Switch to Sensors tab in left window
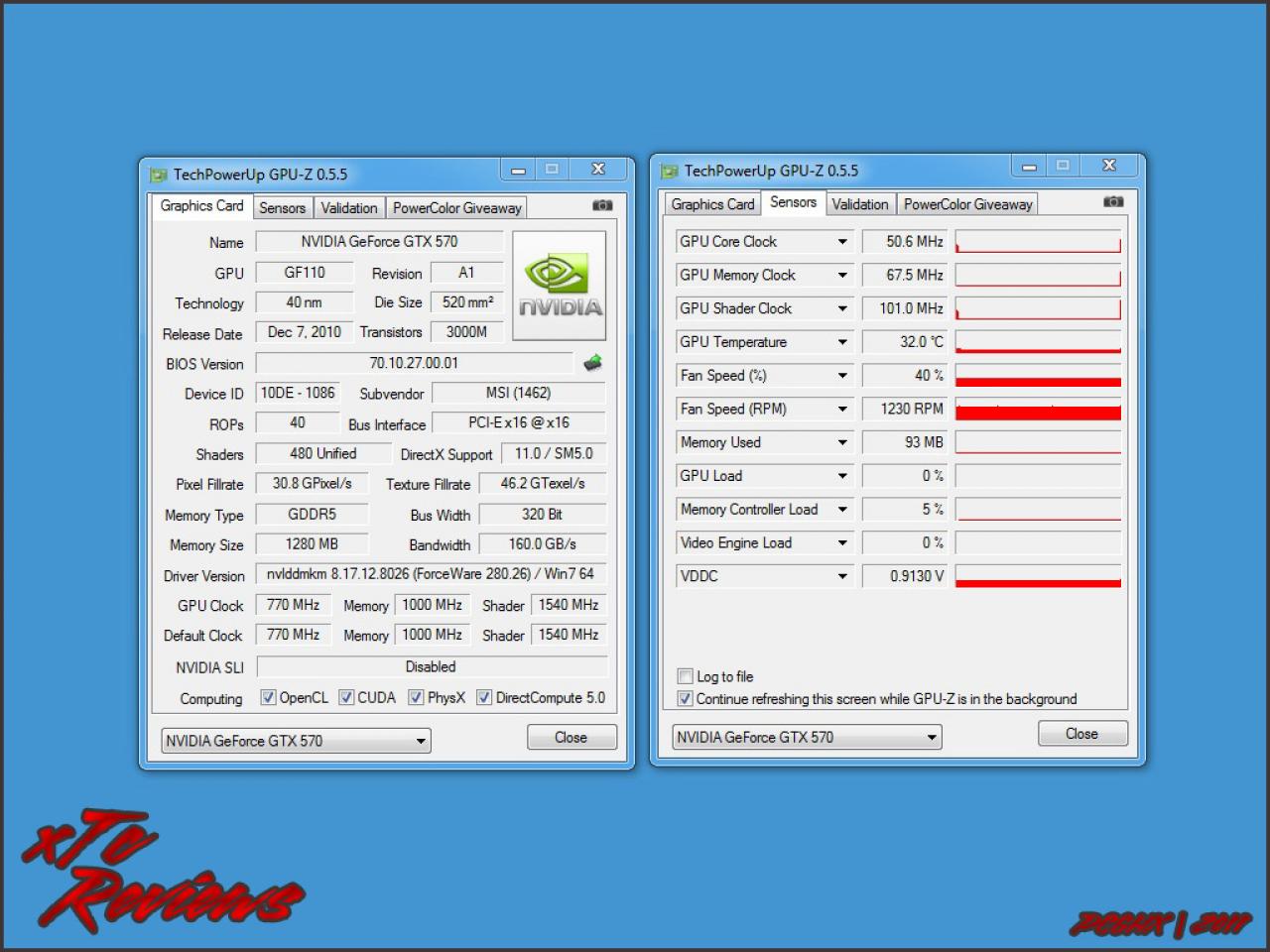Viewport: 1270px width, 952px height. point(283,208)
